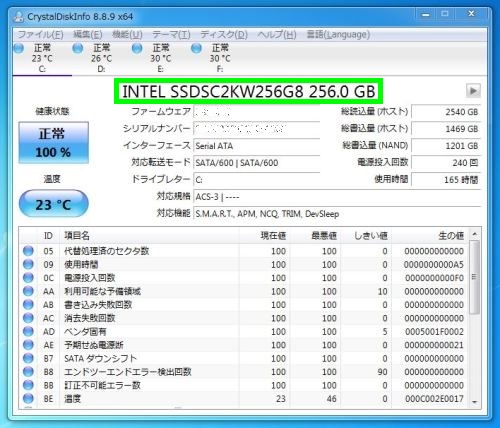The height and width of the screenshot is (428, 500).
Task: Click the power on hours 165 時間 value
Action: (446, 180)
